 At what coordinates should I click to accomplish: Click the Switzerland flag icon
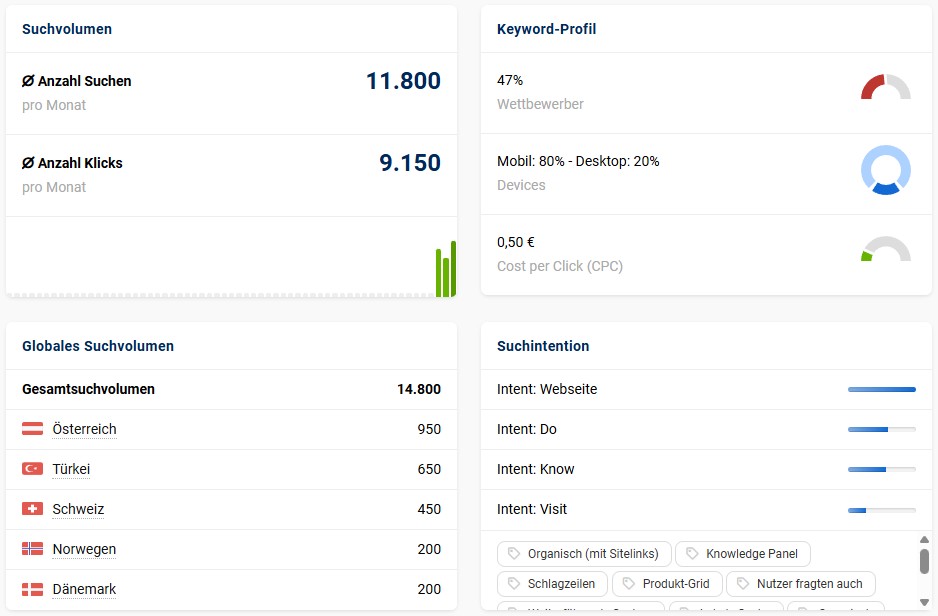[x=32, y=509]
